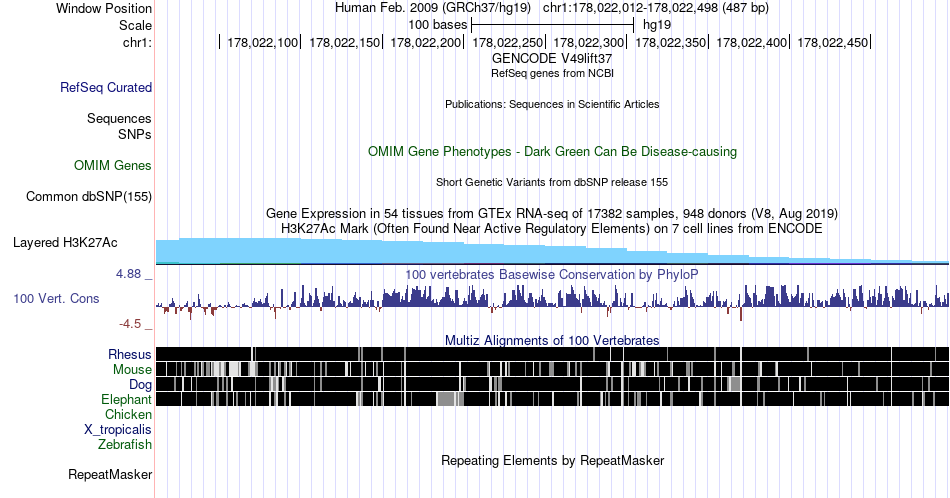Open the OMIM Genes track label
Viewport: 950px width, 498px height.
point(113,165)
